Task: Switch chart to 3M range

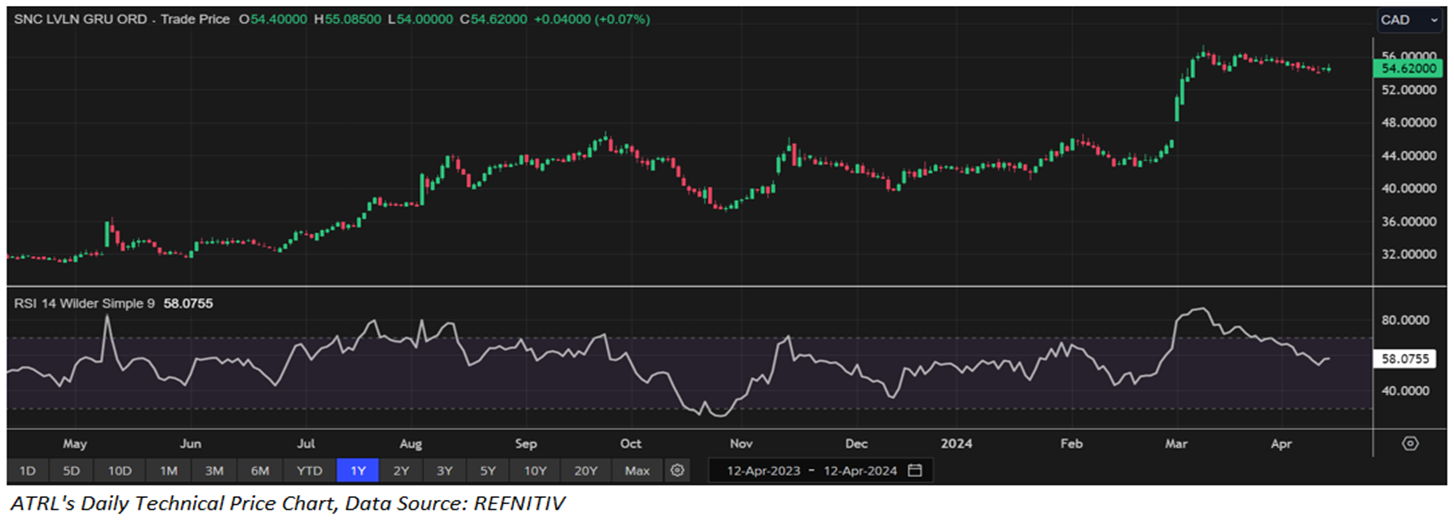Action: tap(213, 470)
